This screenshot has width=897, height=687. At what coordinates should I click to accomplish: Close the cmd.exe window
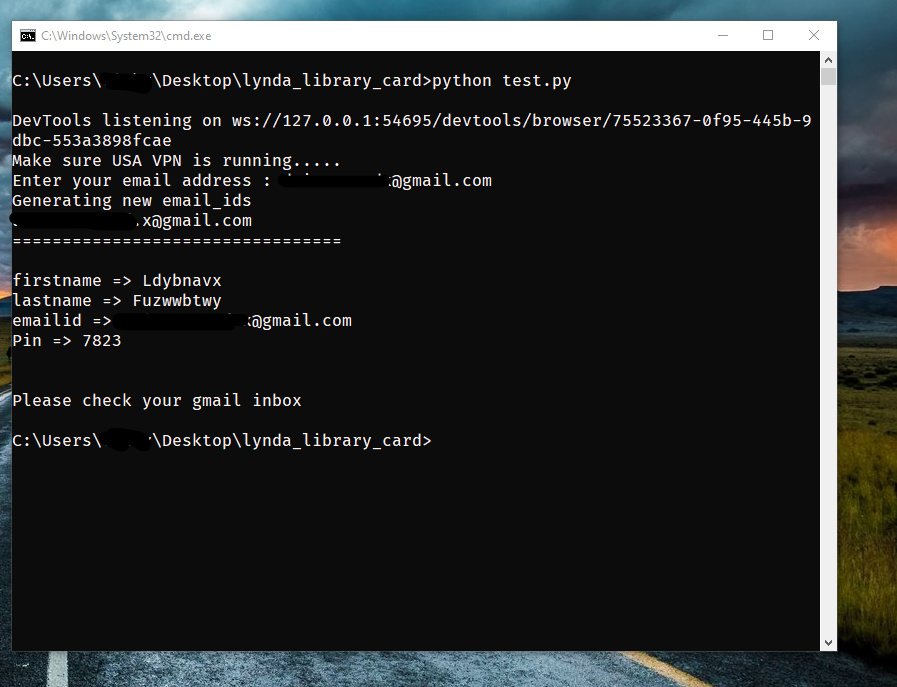(x=814, y=35)
